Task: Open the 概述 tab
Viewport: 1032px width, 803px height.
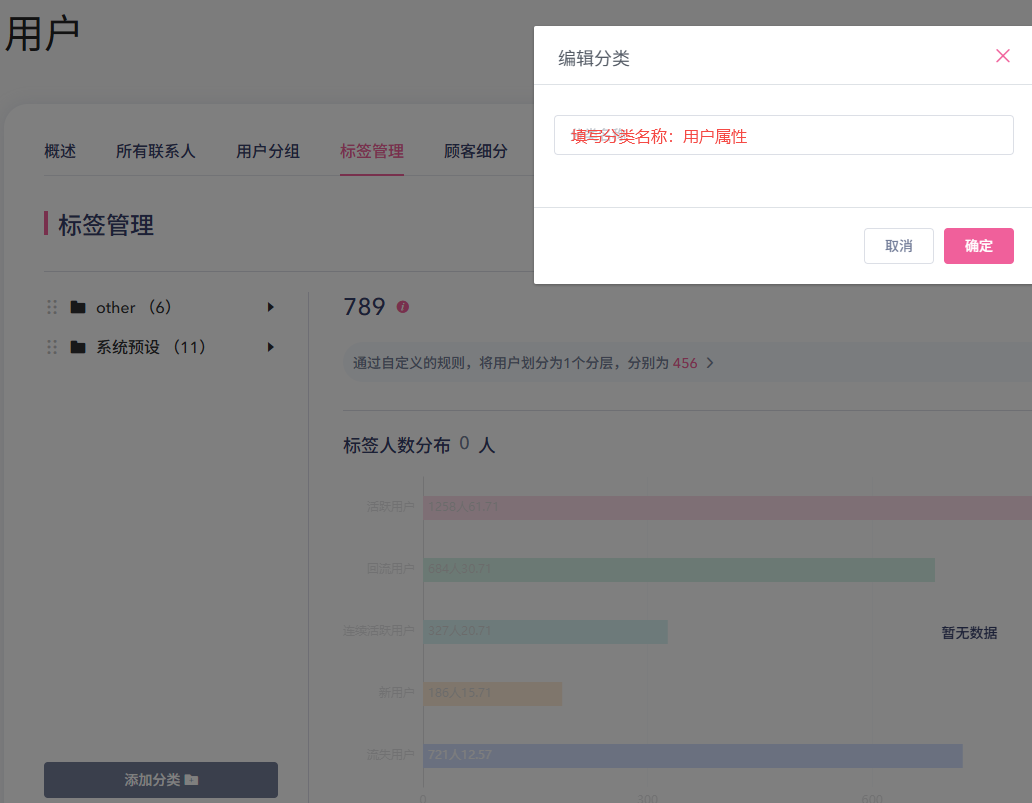Action: point(60,151)
